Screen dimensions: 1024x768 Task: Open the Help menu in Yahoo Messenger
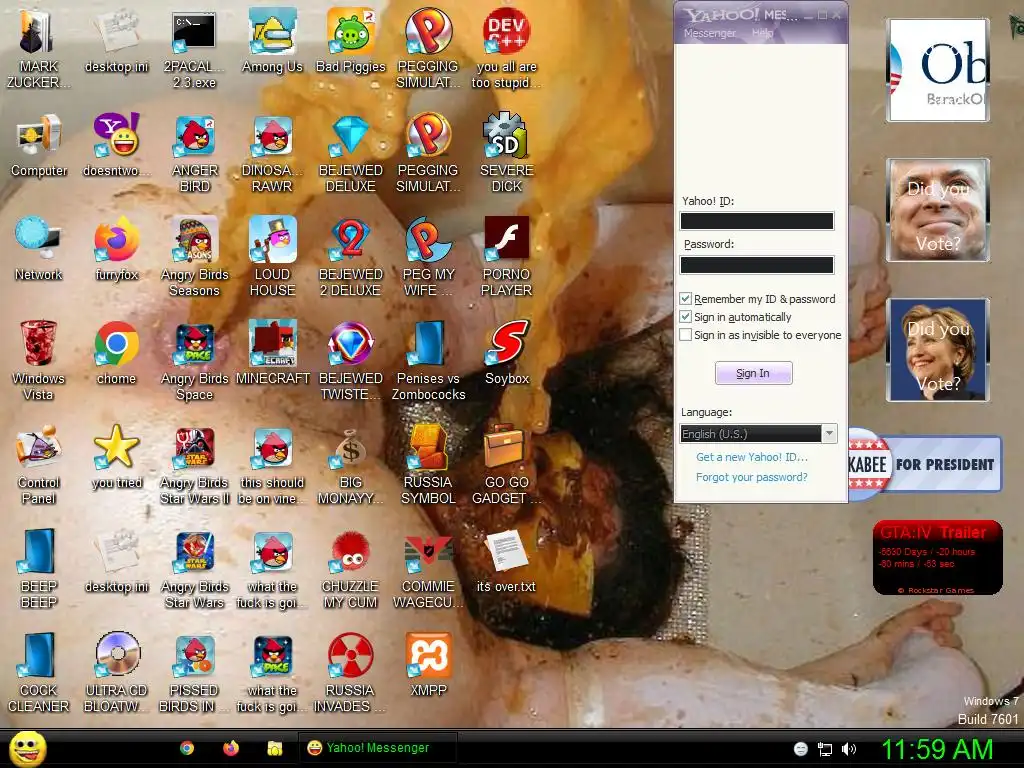(762, 33)
